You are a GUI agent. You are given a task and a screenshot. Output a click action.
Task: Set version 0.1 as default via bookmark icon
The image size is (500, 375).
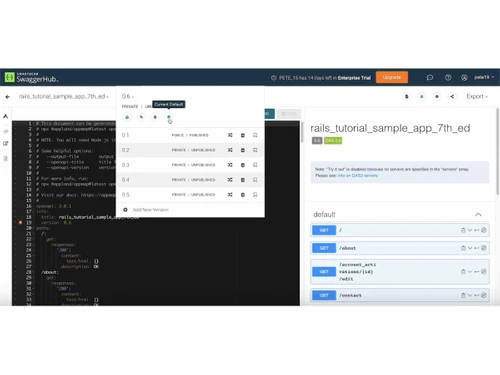255,135
